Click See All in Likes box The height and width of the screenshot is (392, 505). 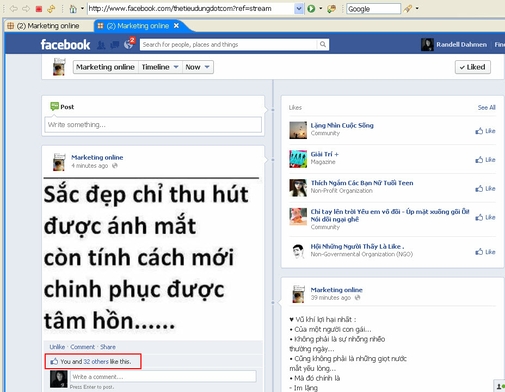point(486,107)
